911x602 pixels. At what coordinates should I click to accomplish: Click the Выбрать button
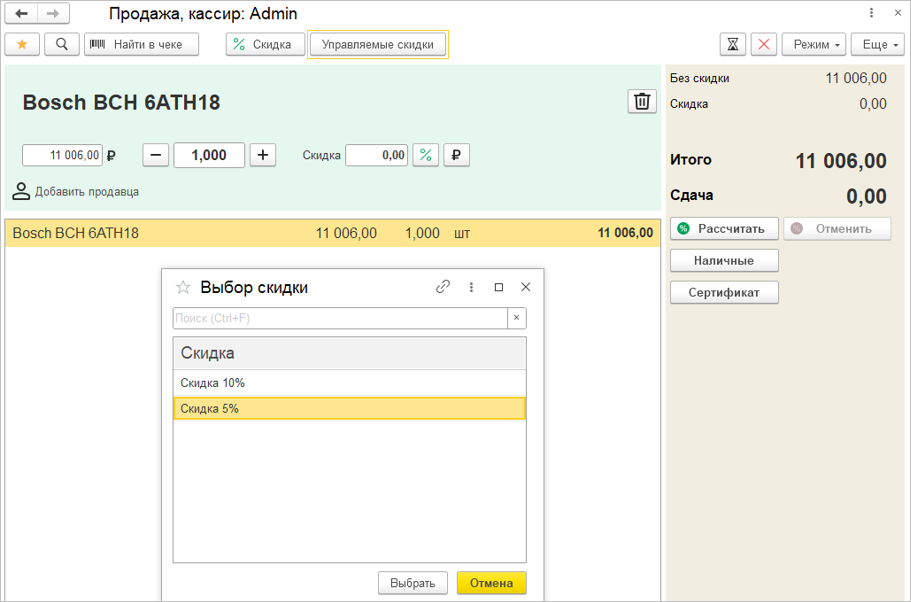pyautogui.click(x=413, y=583)
